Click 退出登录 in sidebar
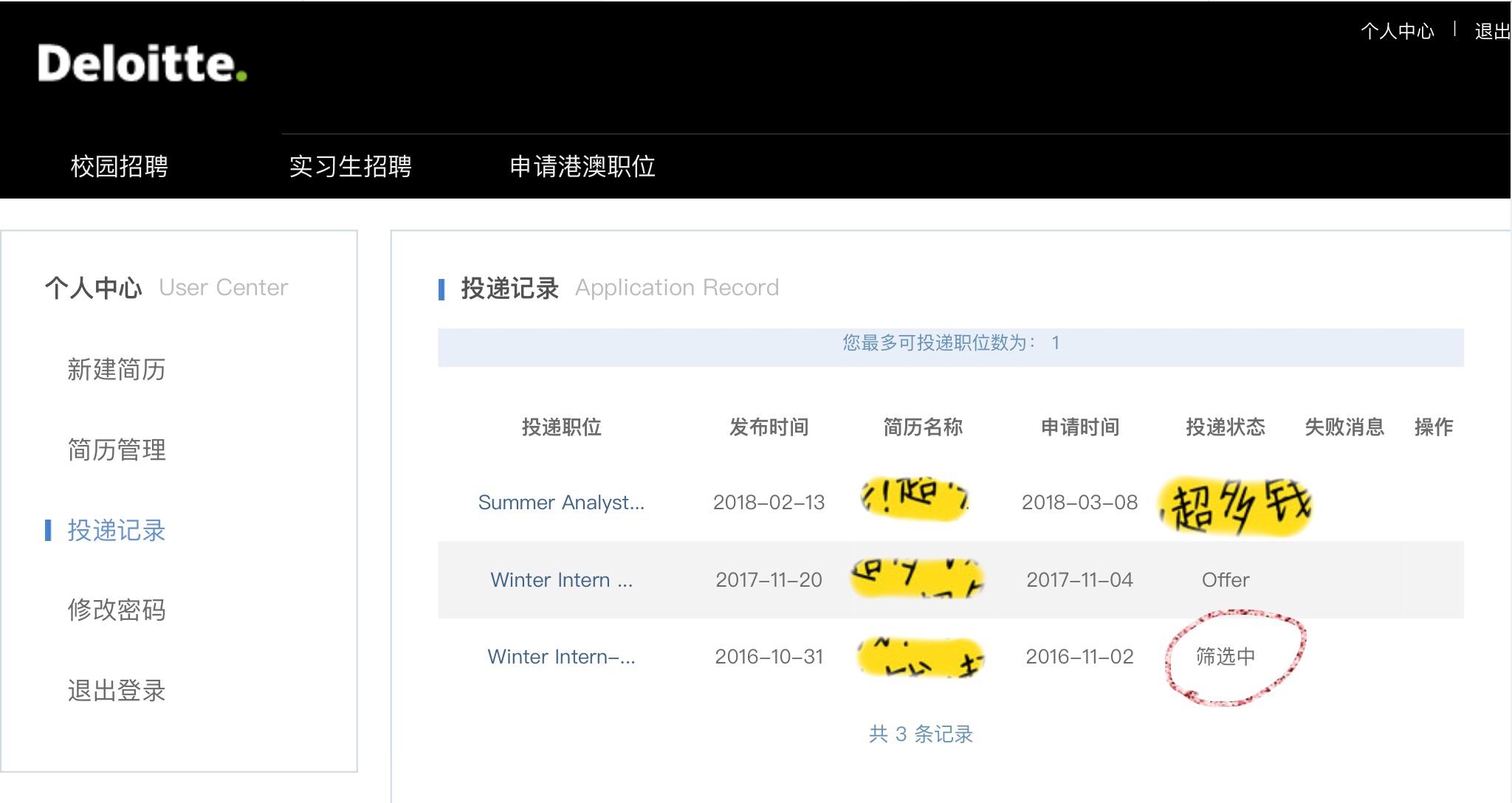This screenshot has width=1512, height=803. (116, 690)
